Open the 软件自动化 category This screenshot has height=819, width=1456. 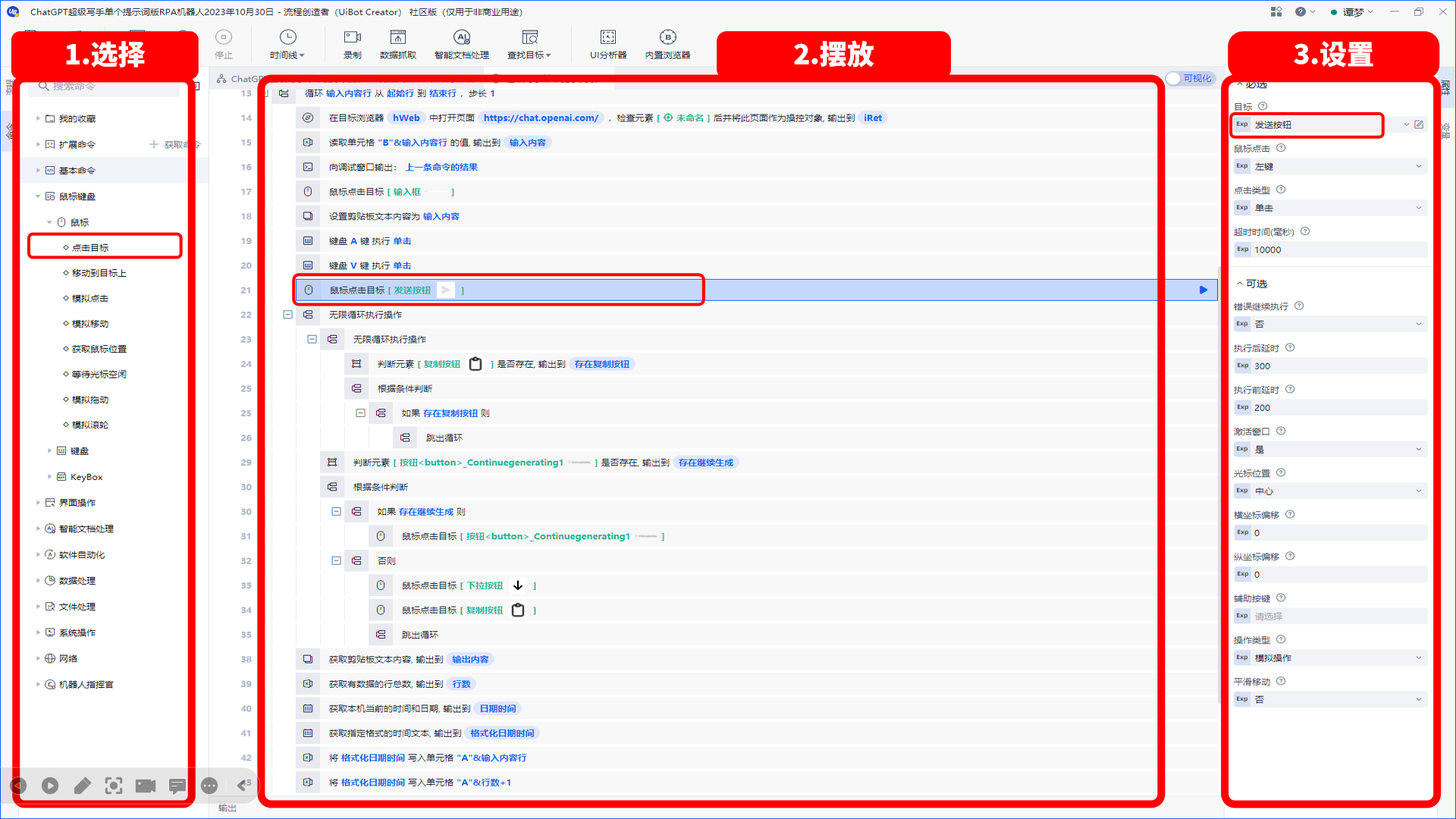click(81, 554)
